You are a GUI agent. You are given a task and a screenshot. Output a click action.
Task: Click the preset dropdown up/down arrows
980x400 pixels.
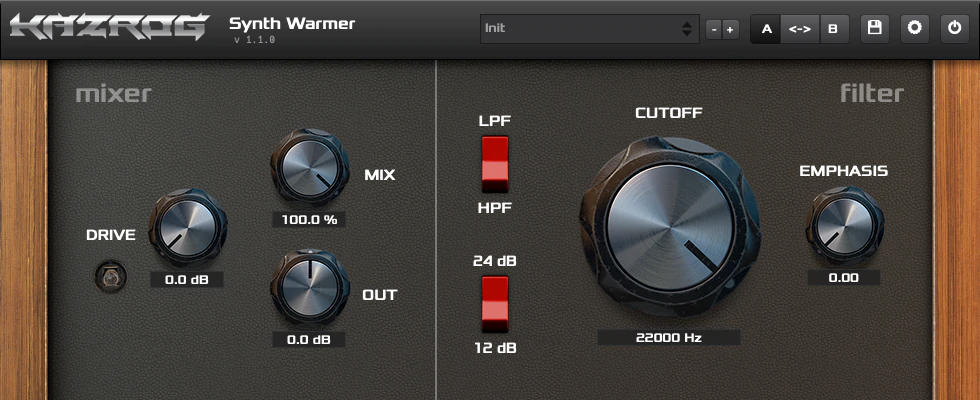pos(686,29)
